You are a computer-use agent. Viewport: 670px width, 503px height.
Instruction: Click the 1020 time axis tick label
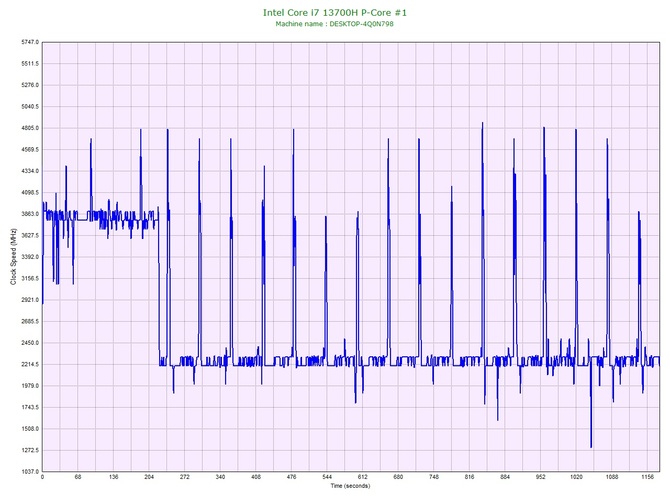pyautogui.click(x=576, y=477)
